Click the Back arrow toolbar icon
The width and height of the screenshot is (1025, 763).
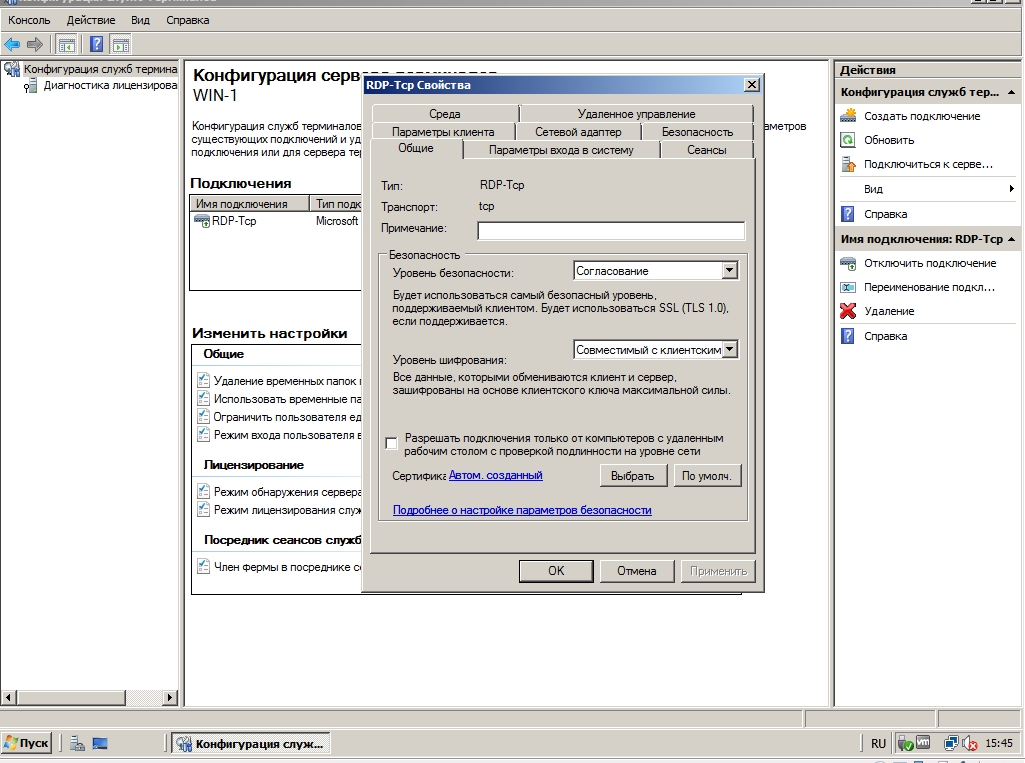(x=12, y=44)
